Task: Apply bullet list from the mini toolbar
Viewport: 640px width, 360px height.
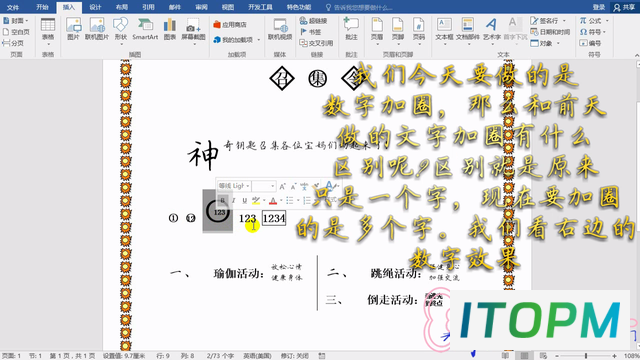Action: point(289,200)
